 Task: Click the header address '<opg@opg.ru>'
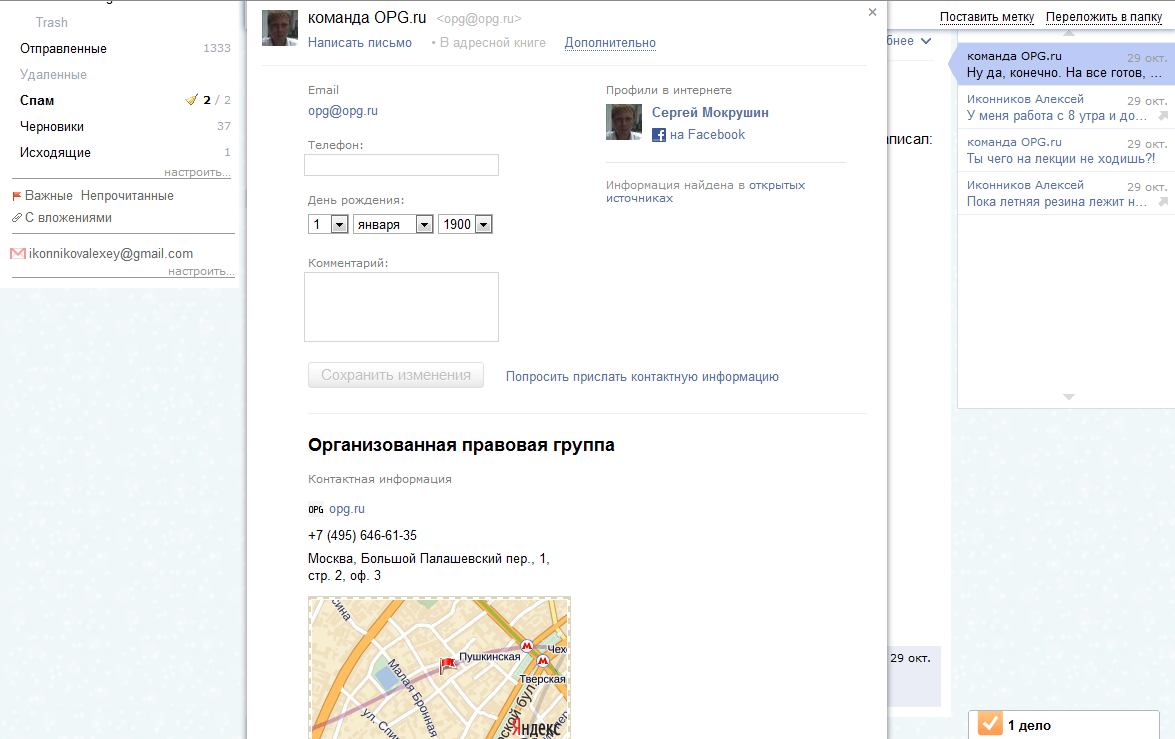tap(479, 19)
